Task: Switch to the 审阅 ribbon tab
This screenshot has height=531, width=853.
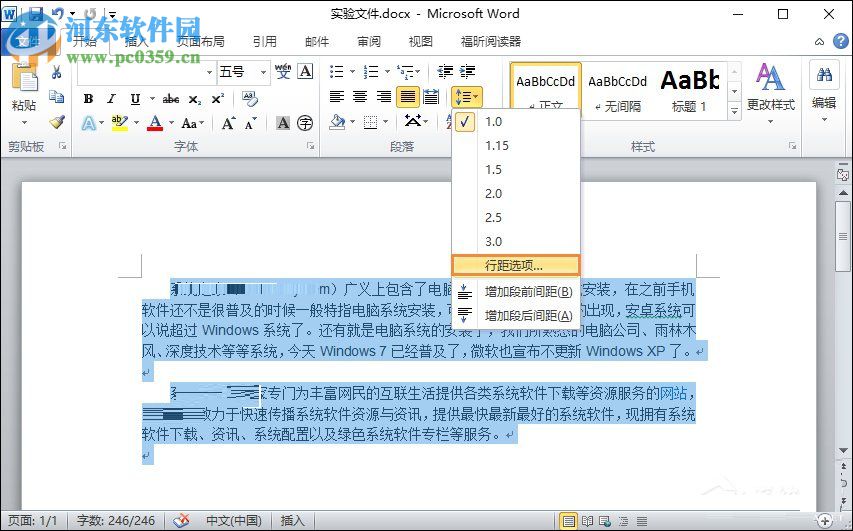Action: [x=369, y=41]
